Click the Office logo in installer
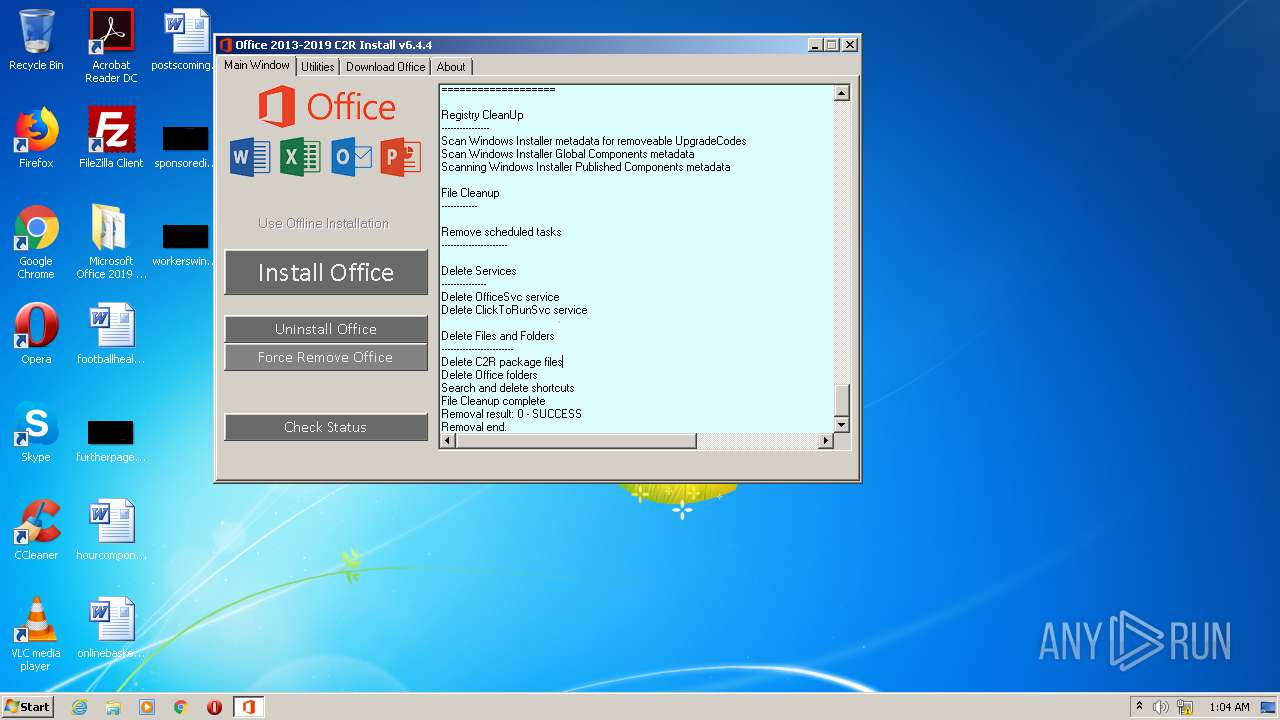Screen dimensions: 1280x720 click(x=326, y=106)
